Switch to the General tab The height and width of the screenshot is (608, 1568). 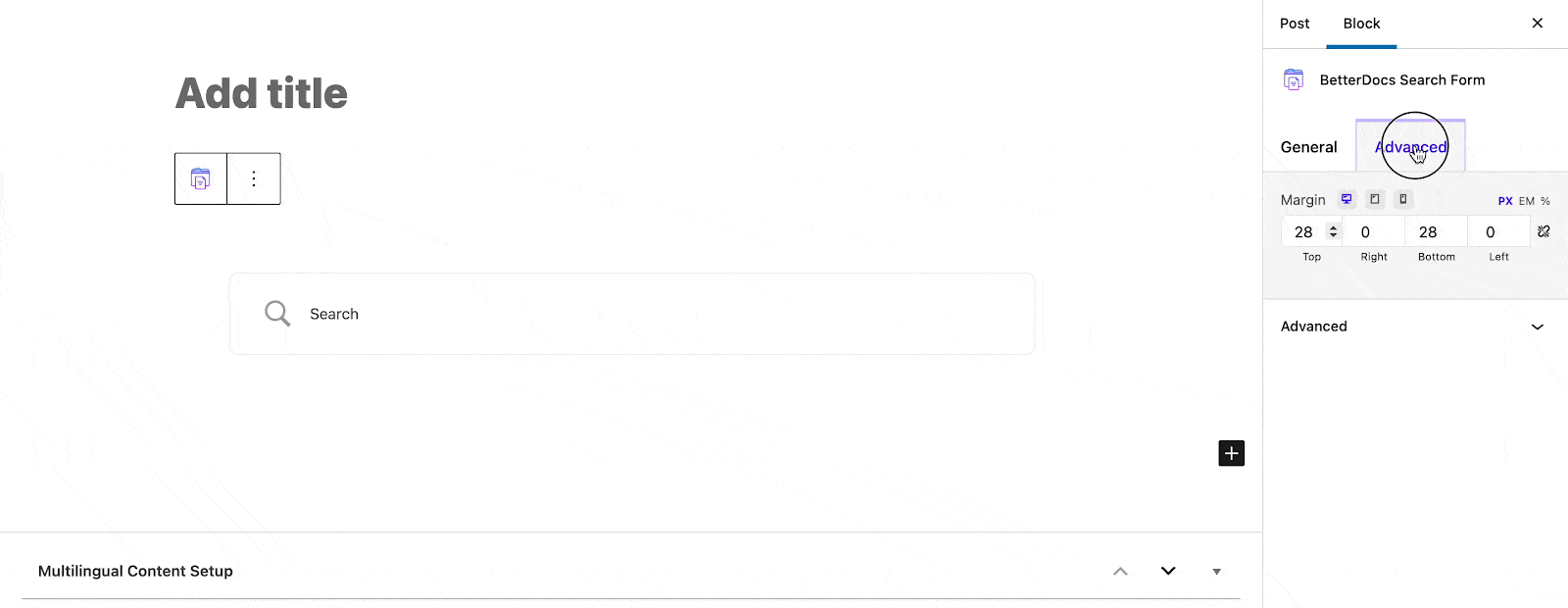pos(1308,146)
